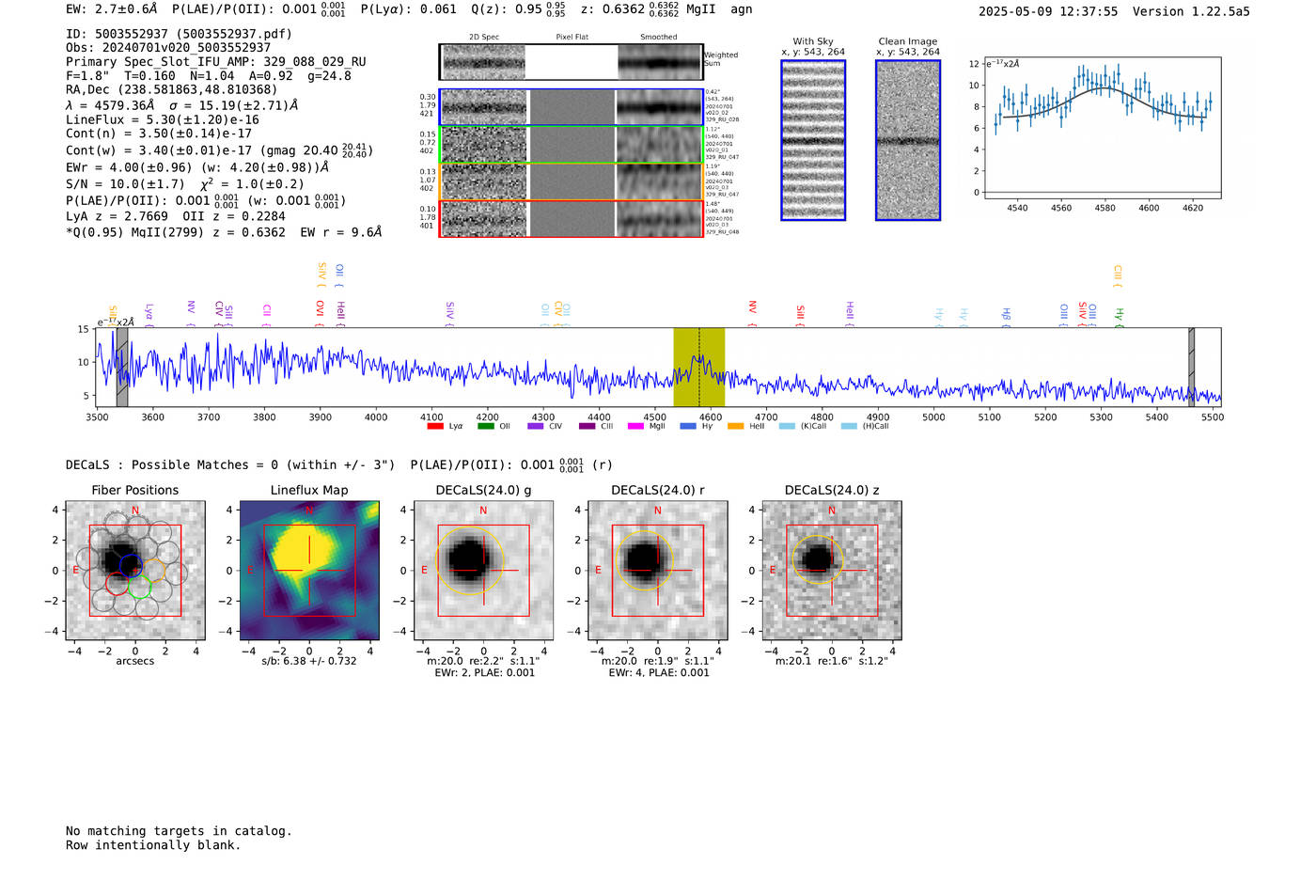The image size is (1316, 896).
Task: Open the DECaLS r-band cutout
Action: click(658, 571)
